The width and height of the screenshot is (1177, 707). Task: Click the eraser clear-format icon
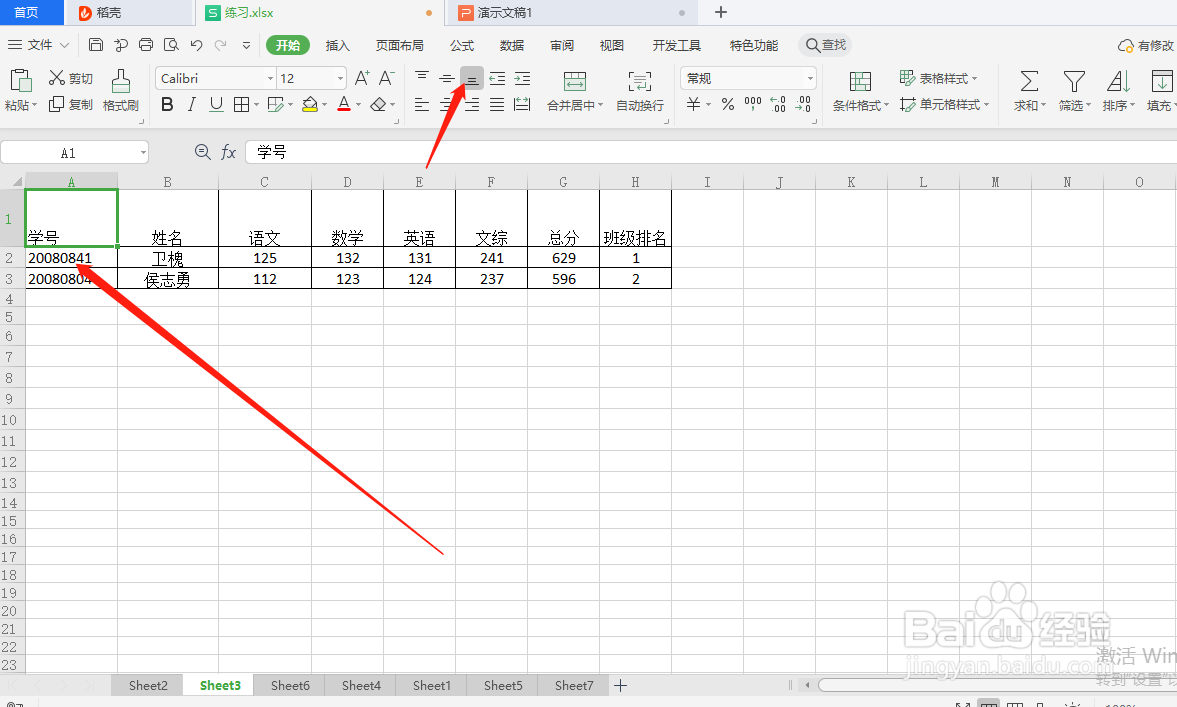378,104
